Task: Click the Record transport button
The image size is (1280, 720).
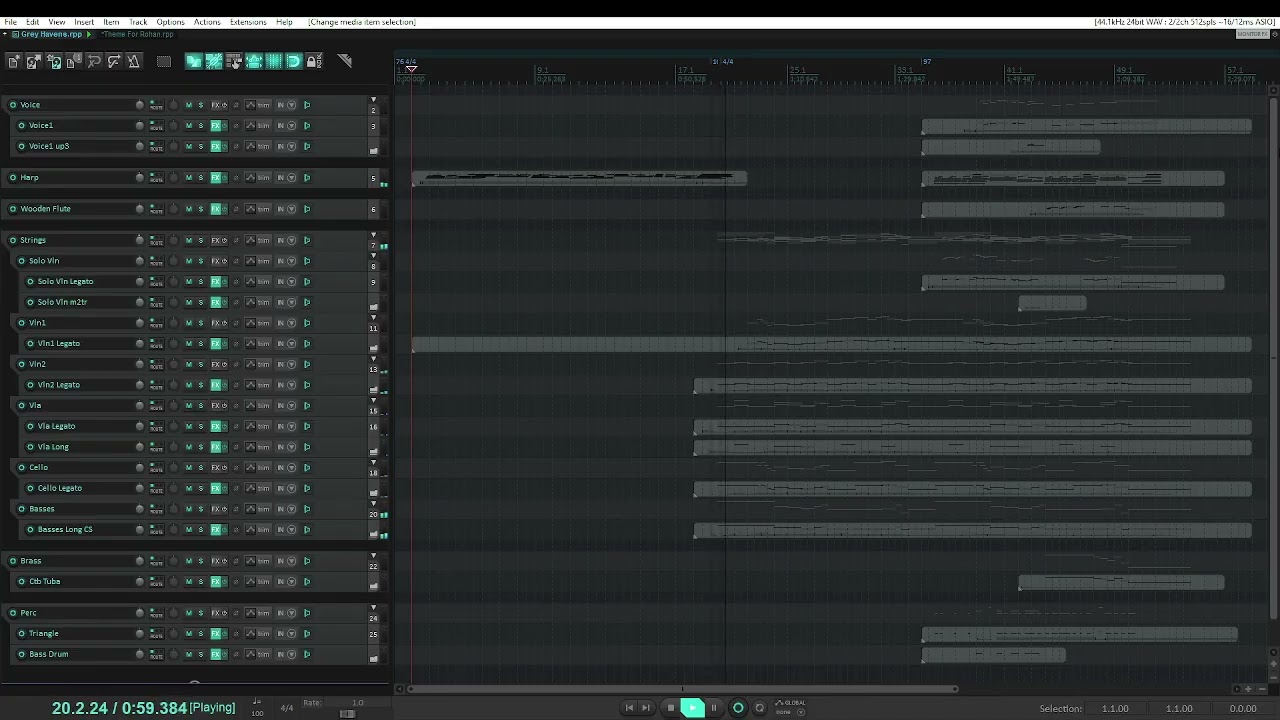Action: (738, 708)
